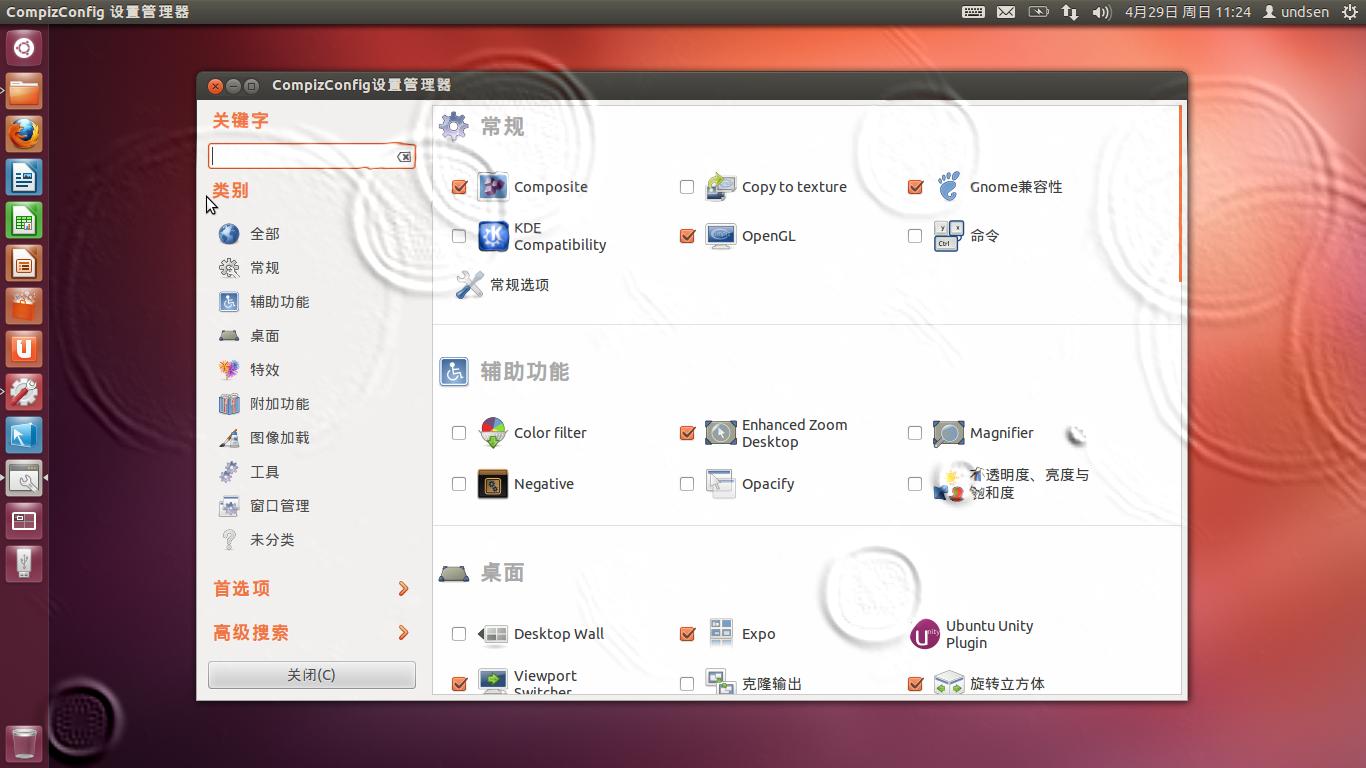Open the KDE Compatibility plugin icon
Screen dimensions: 1366x768
(x=493, y=236)
